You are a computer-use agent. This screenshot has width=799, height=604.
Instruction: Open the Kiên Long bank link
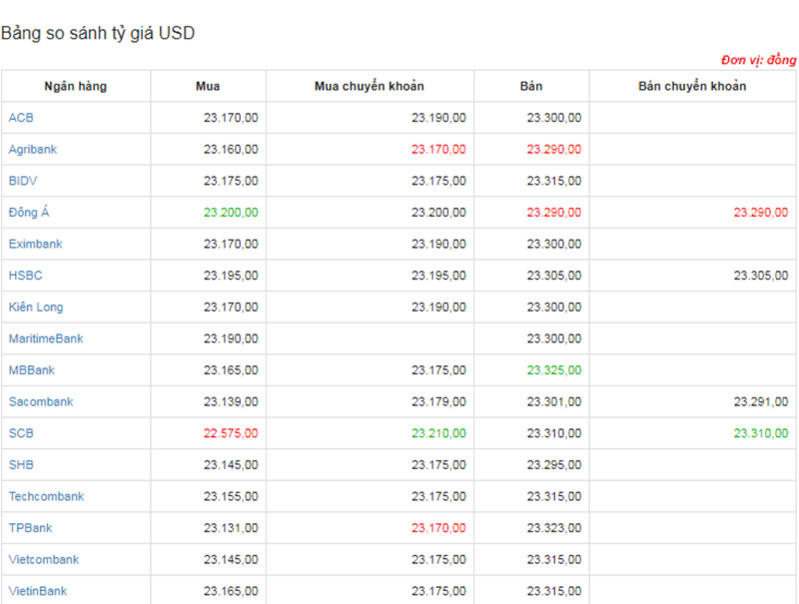(x=35, y=307)
